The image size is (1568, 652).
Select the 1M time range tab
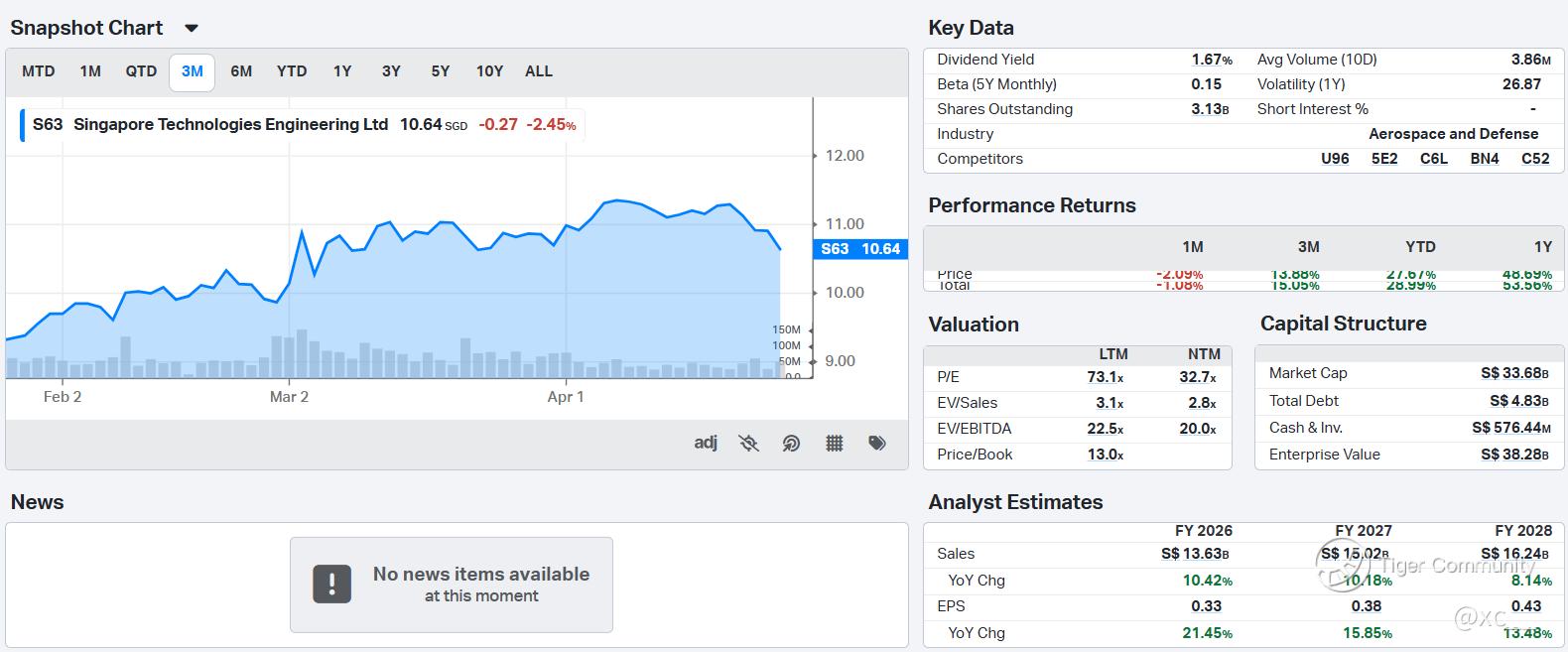pyautogui.click(x=90, y=71)
